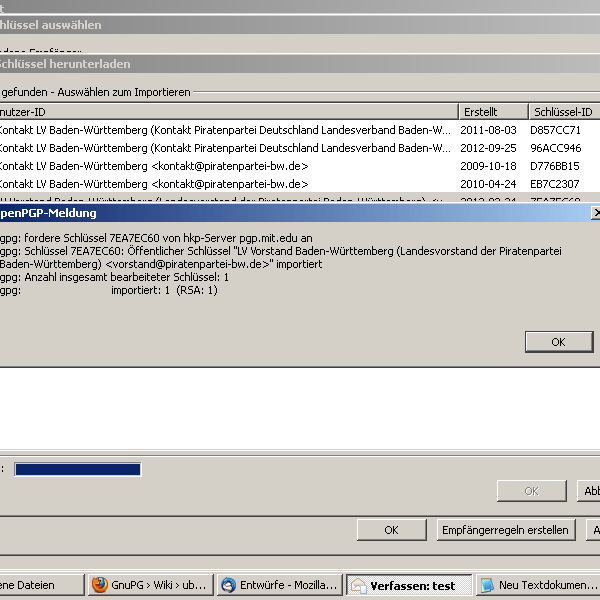Click key ID EB7C2307

[554, 184]
